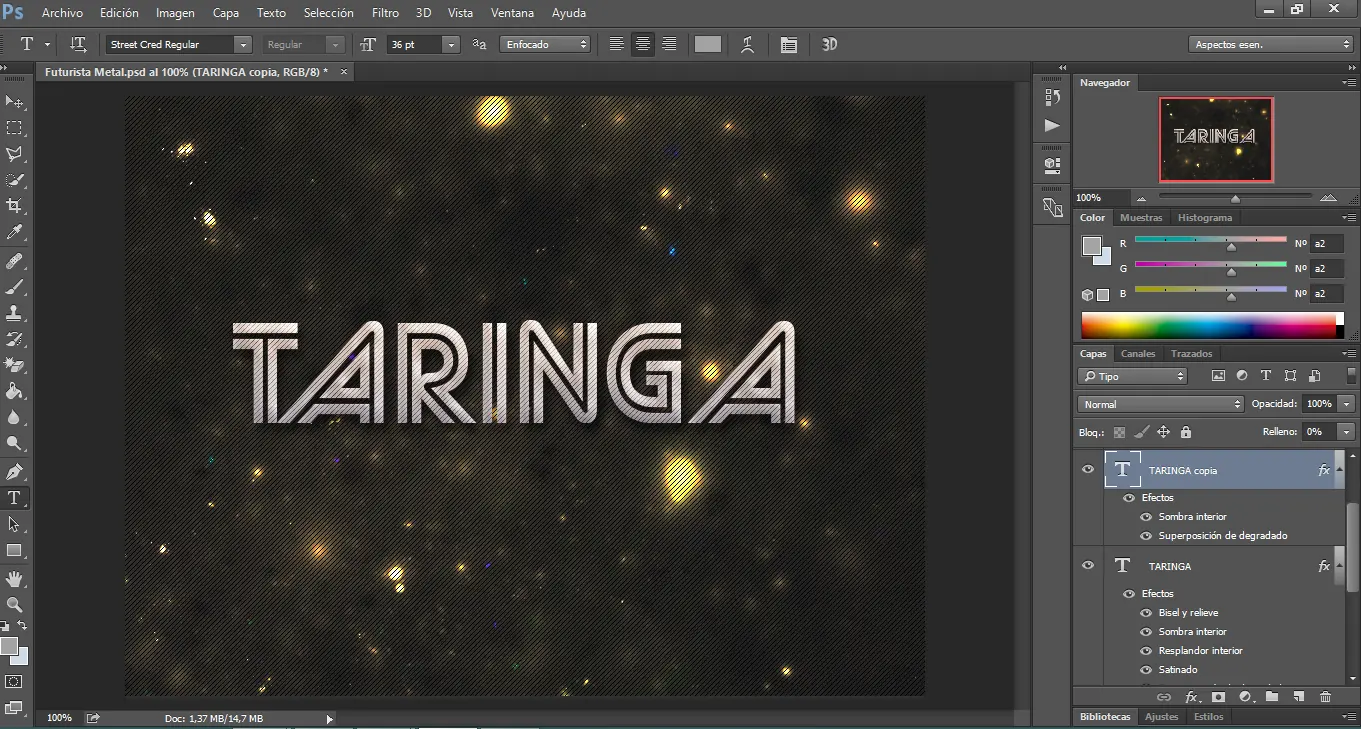Viewport: 1361px width, 729px height.
Task: Delete layer with trash icon
Action: [x=1326, y=697]
